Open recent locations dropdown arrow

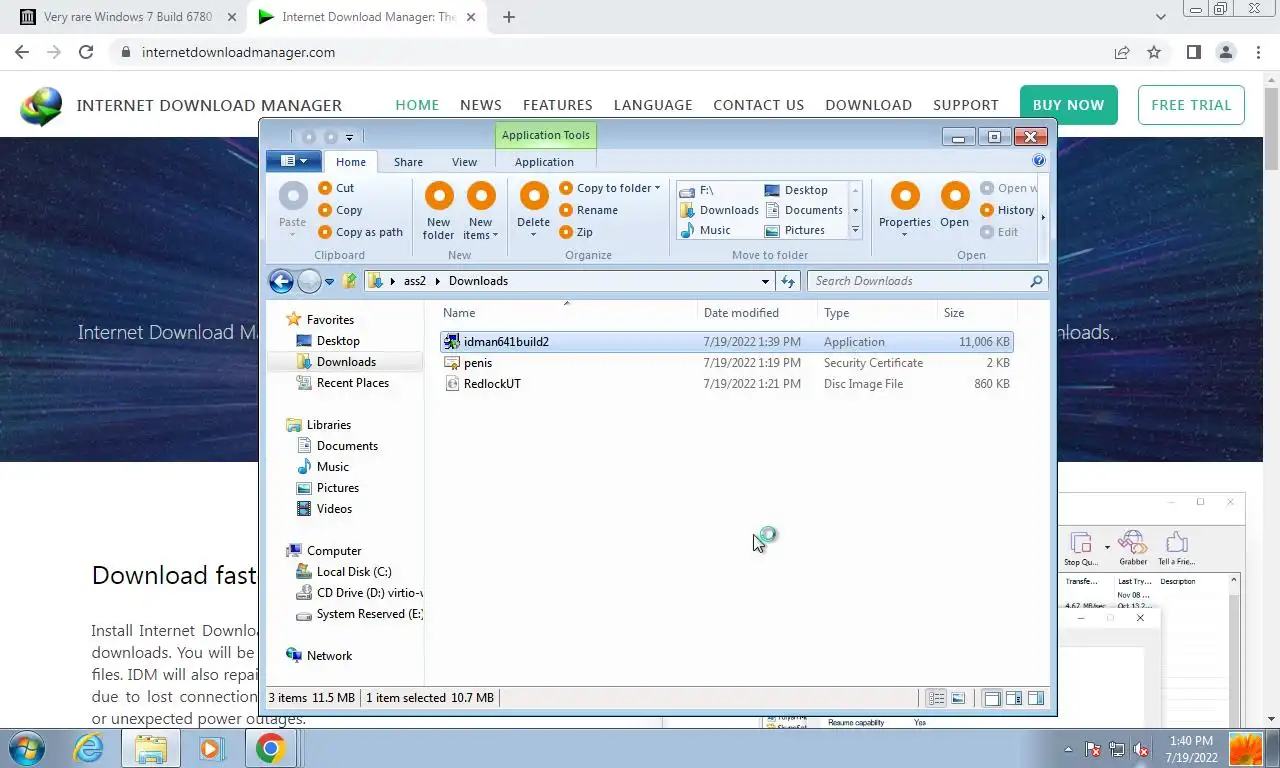(x=329, y=282)
